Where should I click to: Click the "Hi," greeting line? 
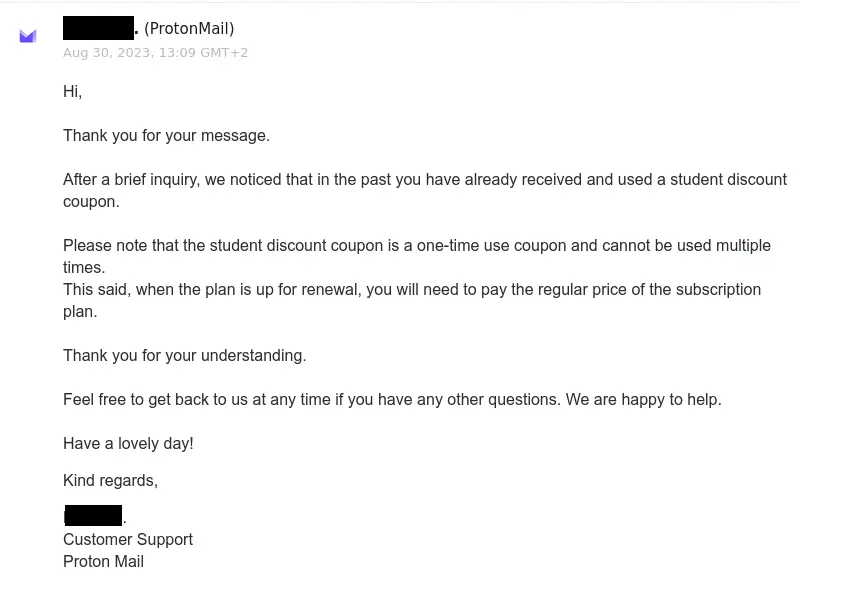(72, 92)
